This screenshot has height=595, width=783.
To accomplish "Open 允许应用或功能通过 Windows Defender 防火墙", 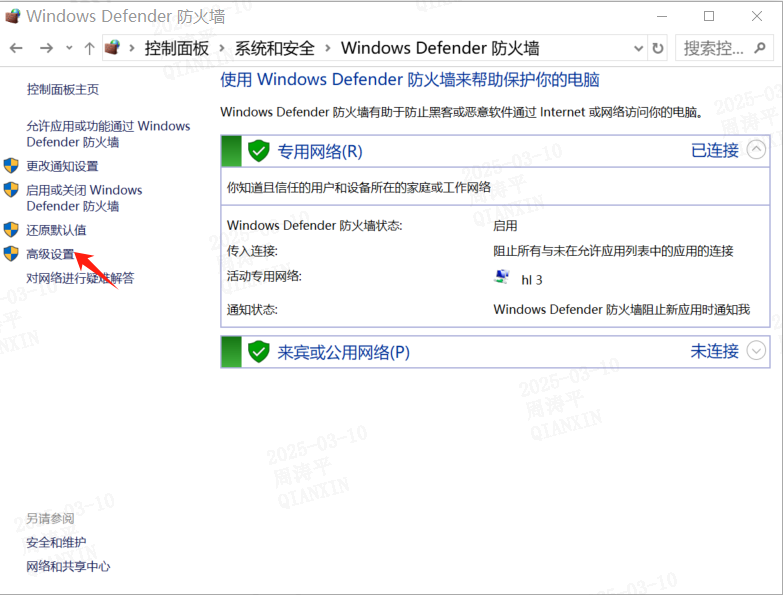I will click(x=108, y=134).
